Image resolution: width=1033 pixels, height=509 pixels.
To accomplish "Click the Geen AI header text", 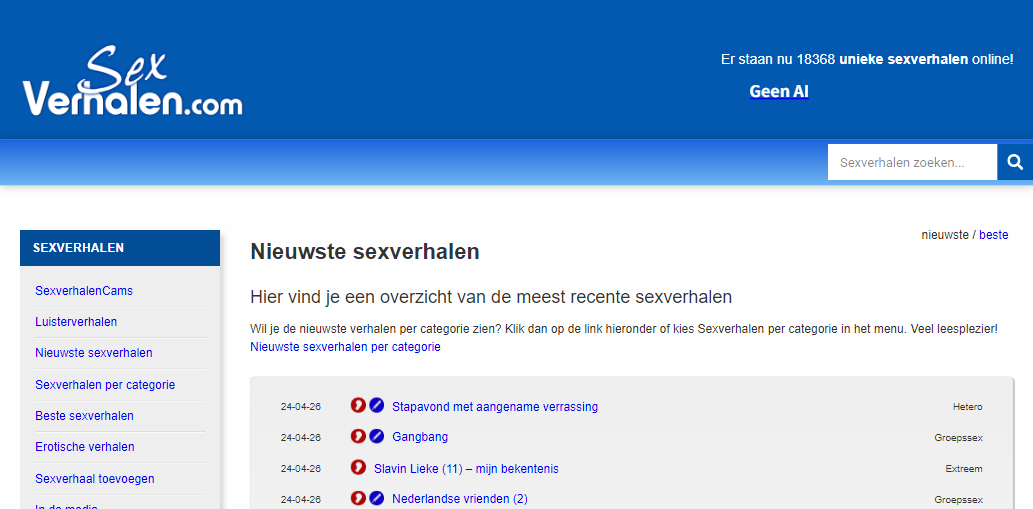I will 779,92.
